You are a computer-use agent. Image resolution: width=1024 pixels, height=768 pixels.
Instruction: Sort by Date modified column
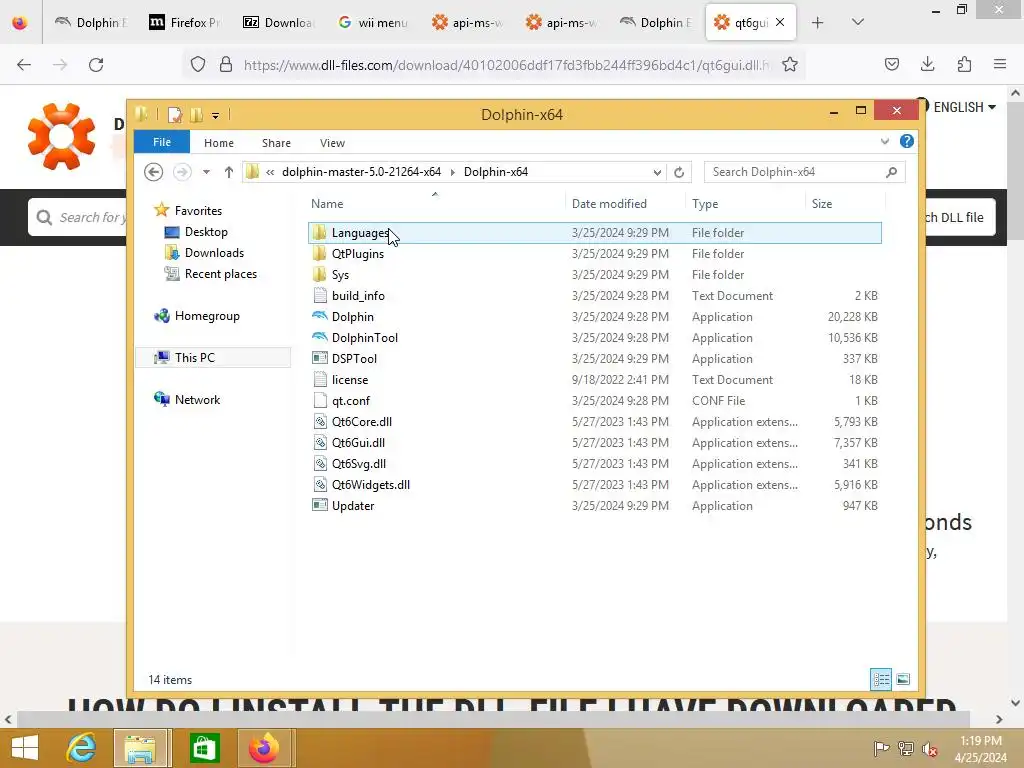pyautogui.click(x=626, y=204)
